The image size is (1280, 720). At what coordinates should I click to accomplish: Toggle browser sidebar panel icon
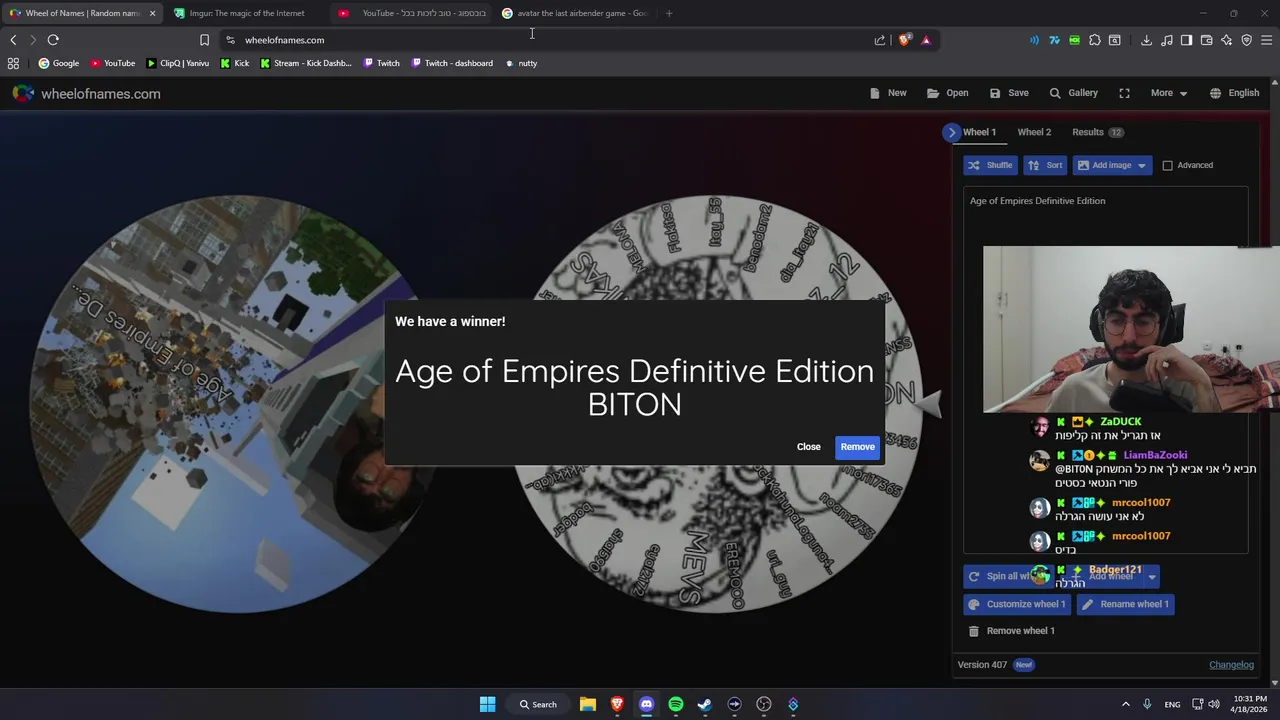pyautogui.click(x=1186, y=40)
